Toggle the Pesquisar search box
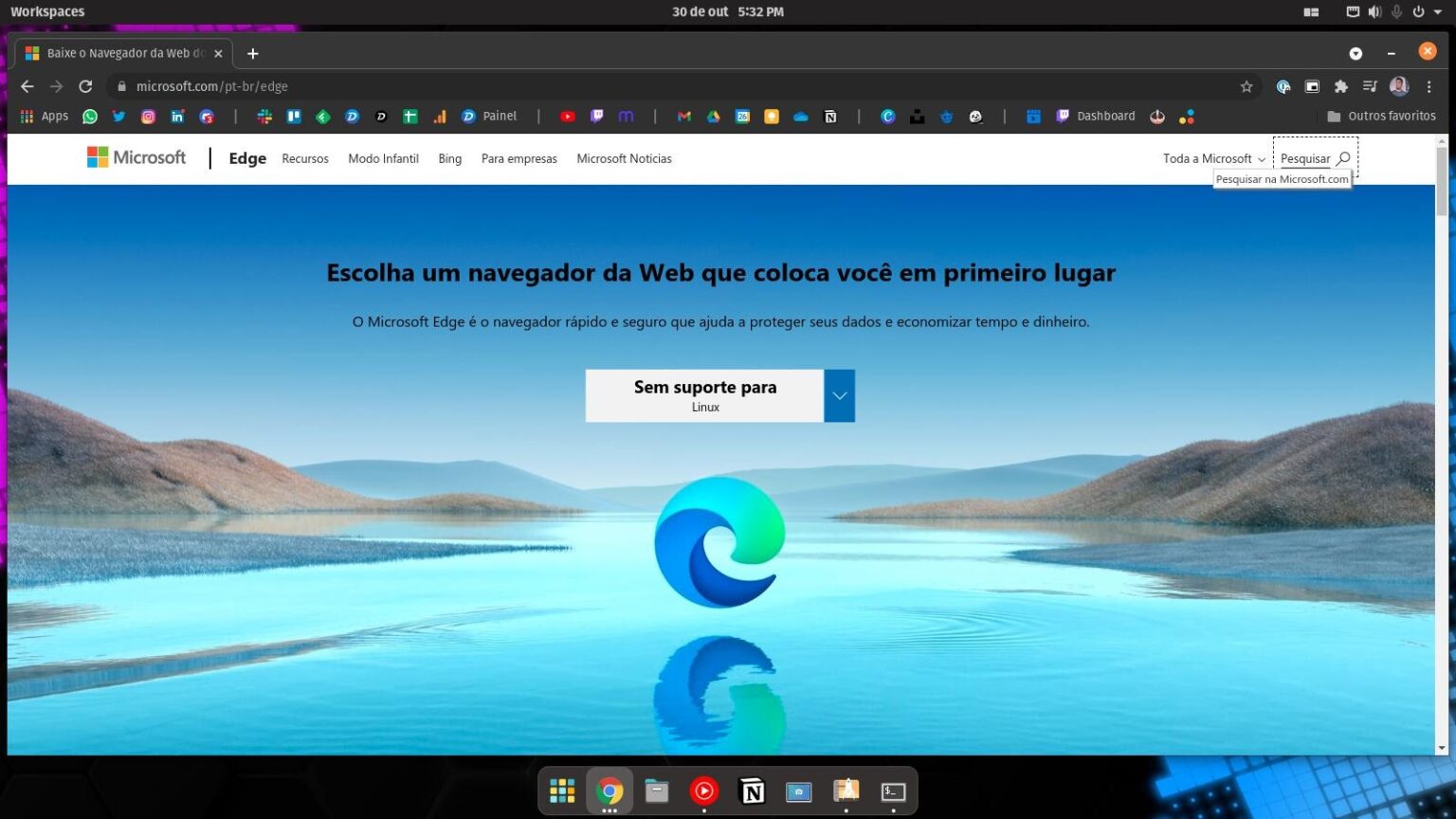The height and width of the screenshot is (819, 1456). 1314,158
